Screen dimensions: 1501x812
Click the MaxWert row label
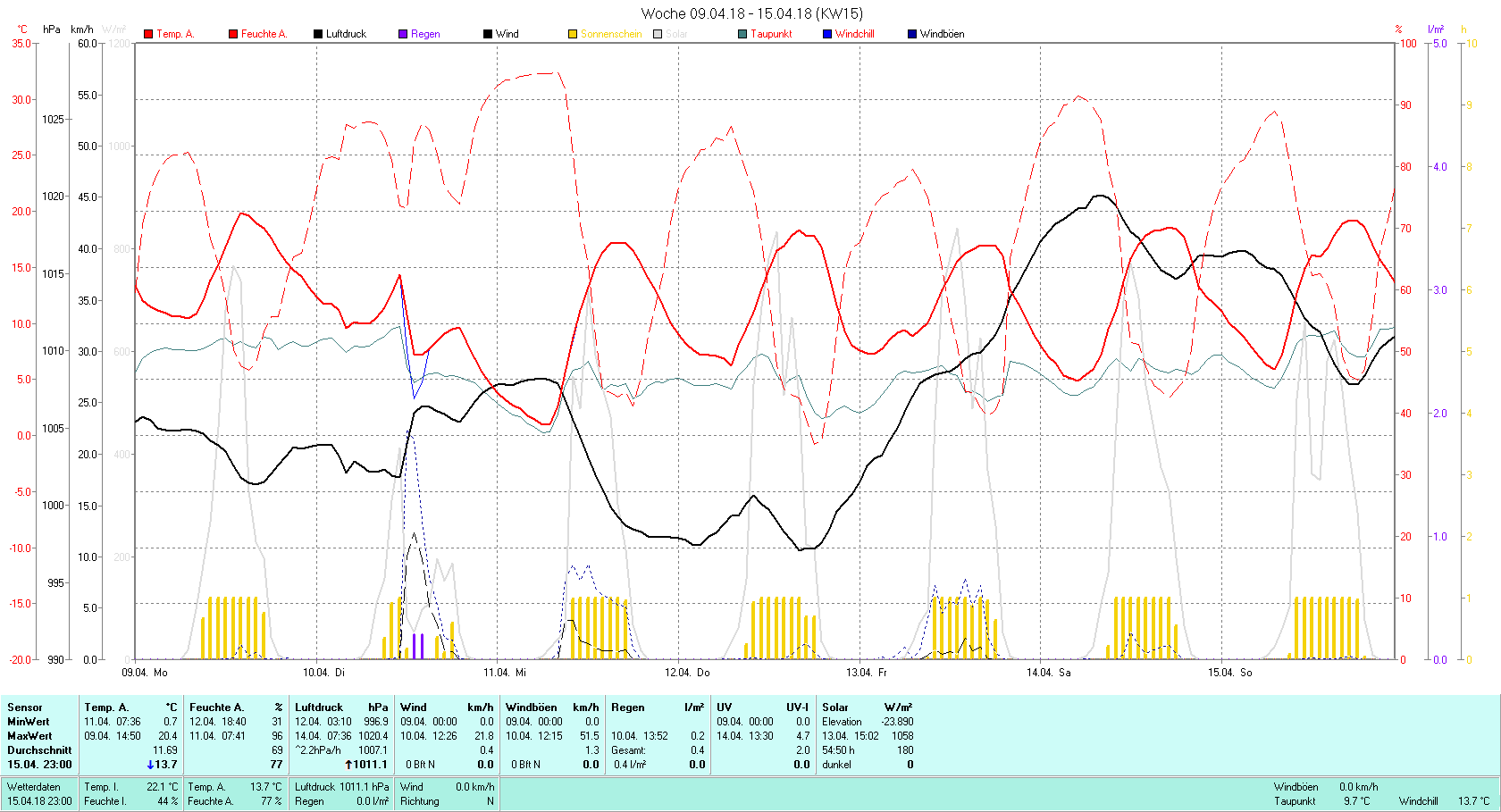click(x=29, y=735)
